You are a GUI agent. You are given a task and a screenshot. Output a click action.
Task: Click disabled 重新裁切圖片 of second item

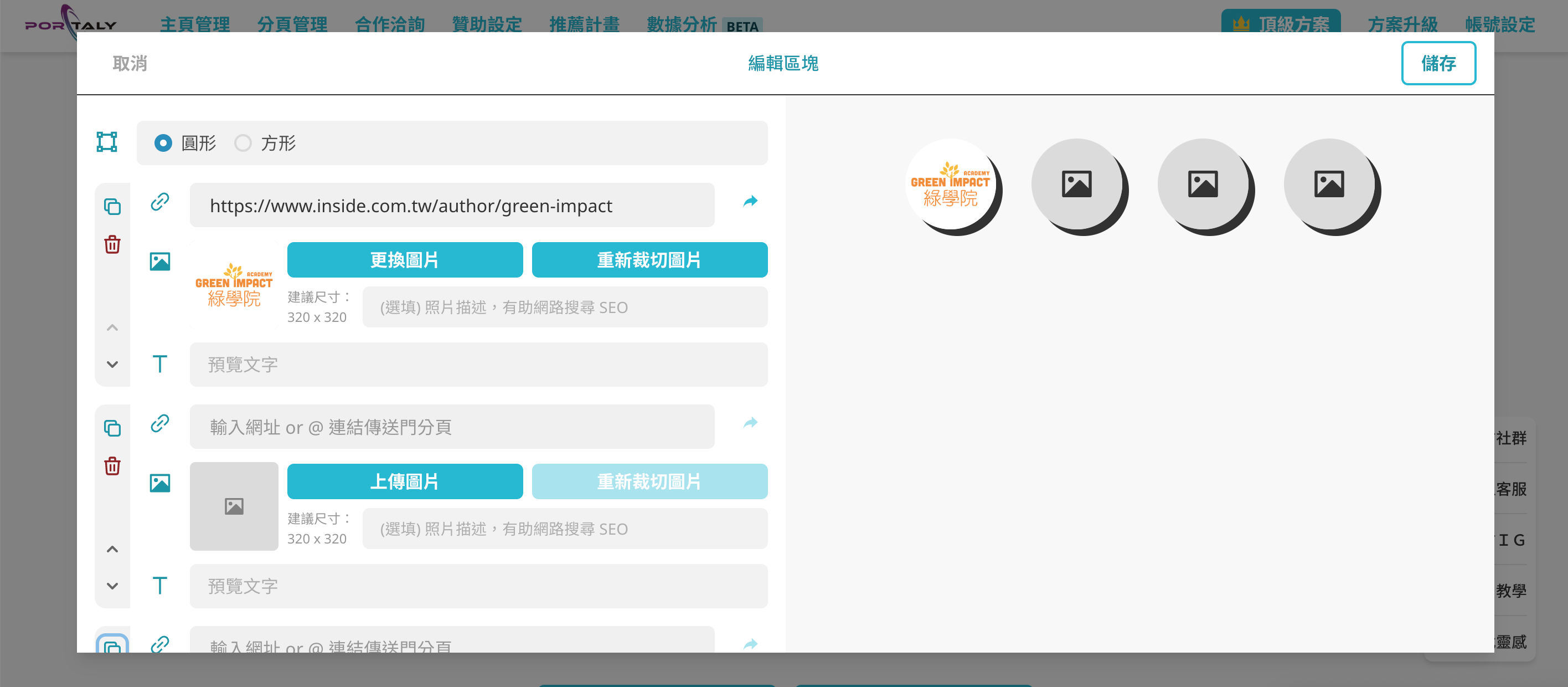[649, 482]
